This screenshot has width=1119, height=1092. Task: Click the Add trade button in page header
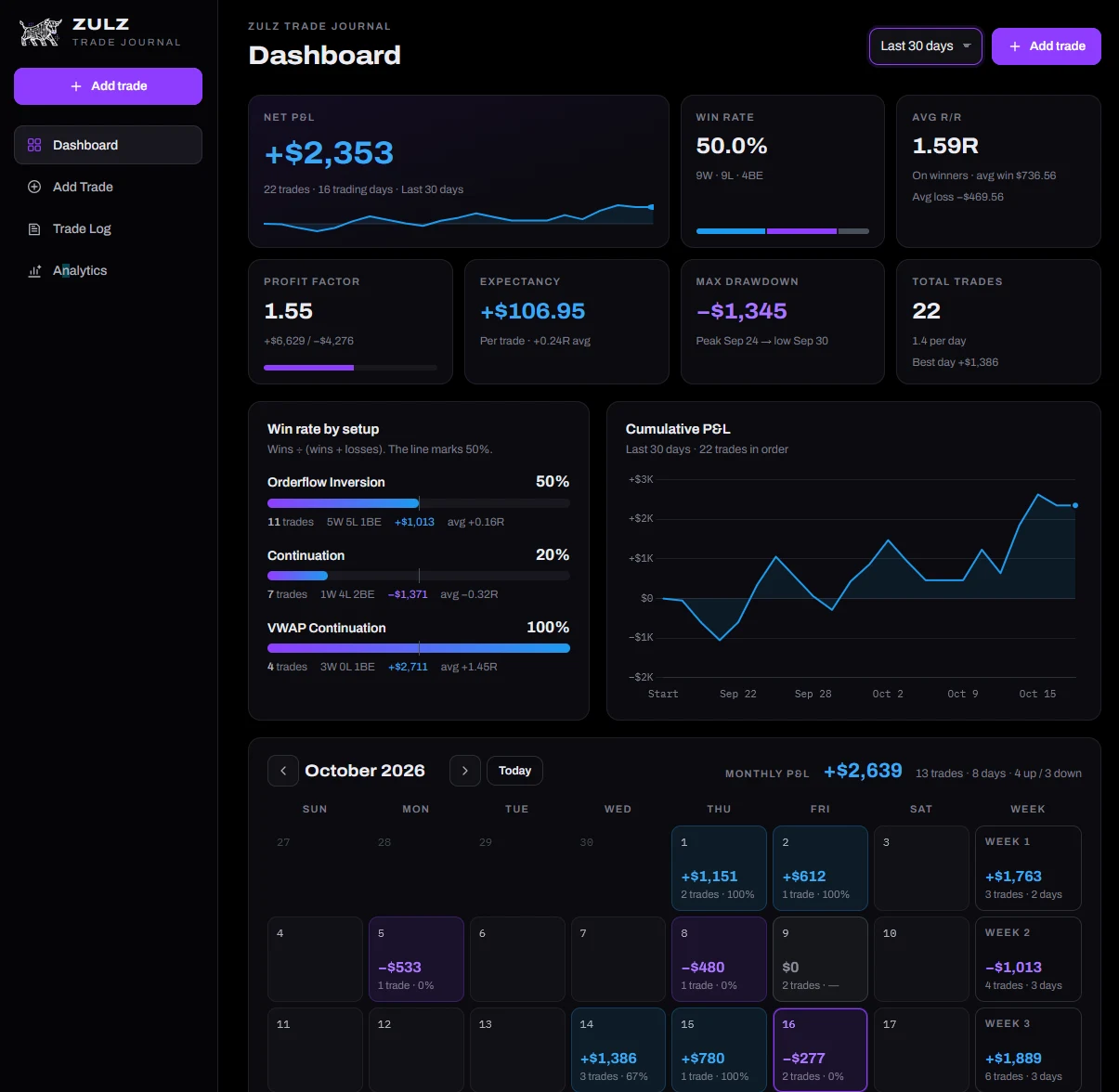click(x=1047, y=46)
